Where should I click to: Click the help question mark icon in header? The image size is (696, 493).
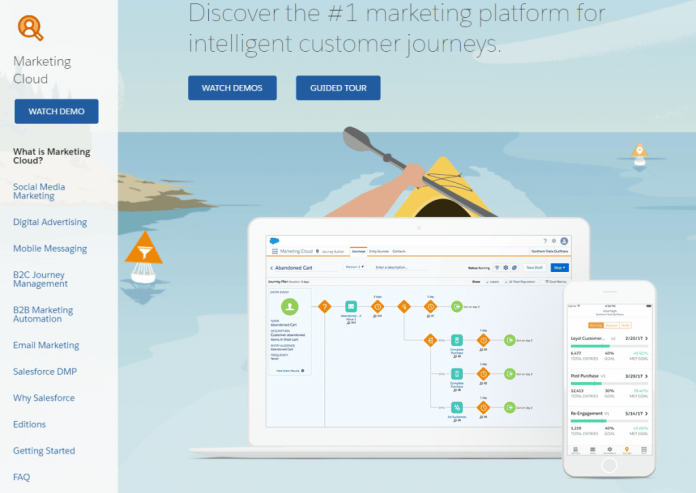[x=545, y=241]
